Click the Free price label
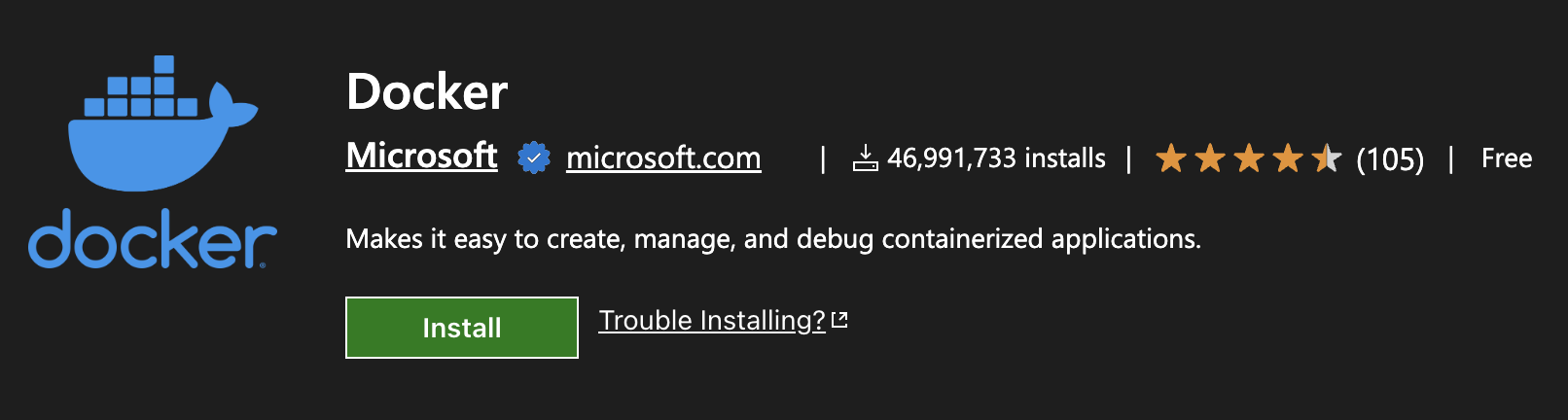 click(1506, 157)
